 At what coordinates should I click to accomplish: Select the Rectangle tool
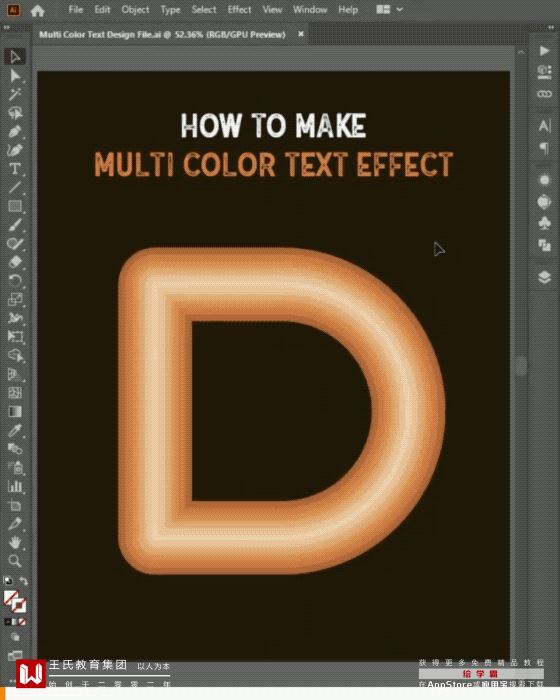coord(15,206)
